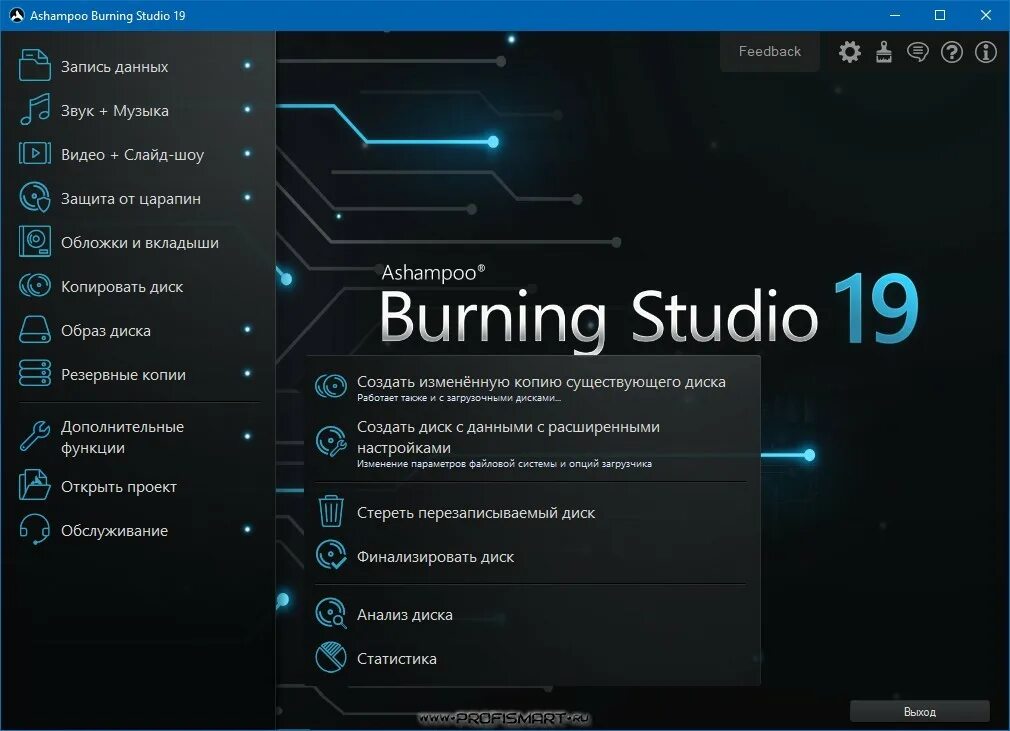The image size is (1010, 731).
Task: Select Образ диска menu label
Action: (106, 331)
